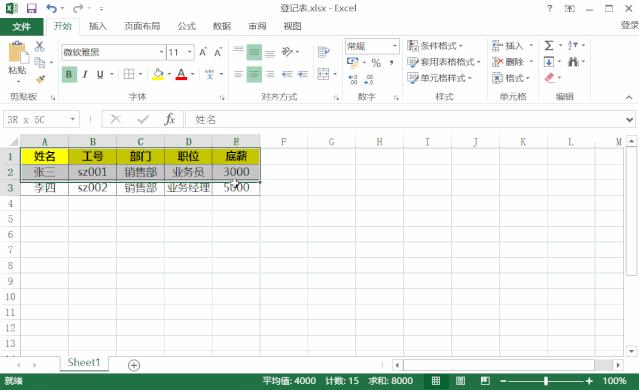Click the Paste clipboard icon

coord(18,53)
